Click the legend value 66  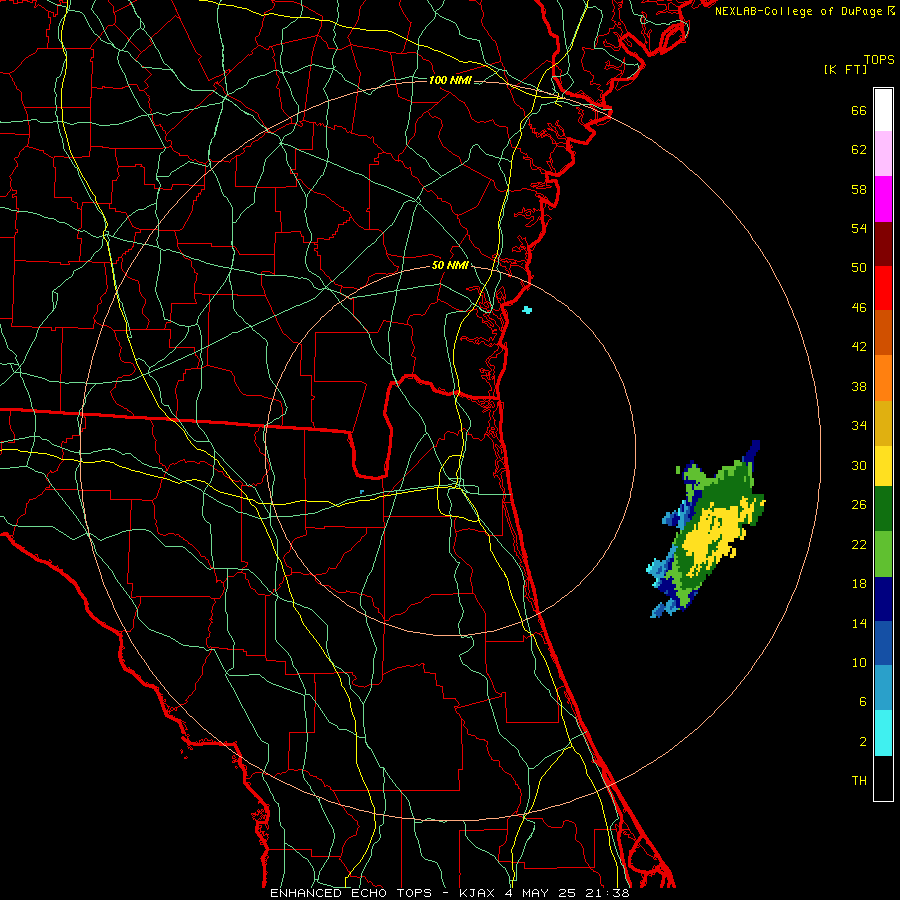coord(859,110)
